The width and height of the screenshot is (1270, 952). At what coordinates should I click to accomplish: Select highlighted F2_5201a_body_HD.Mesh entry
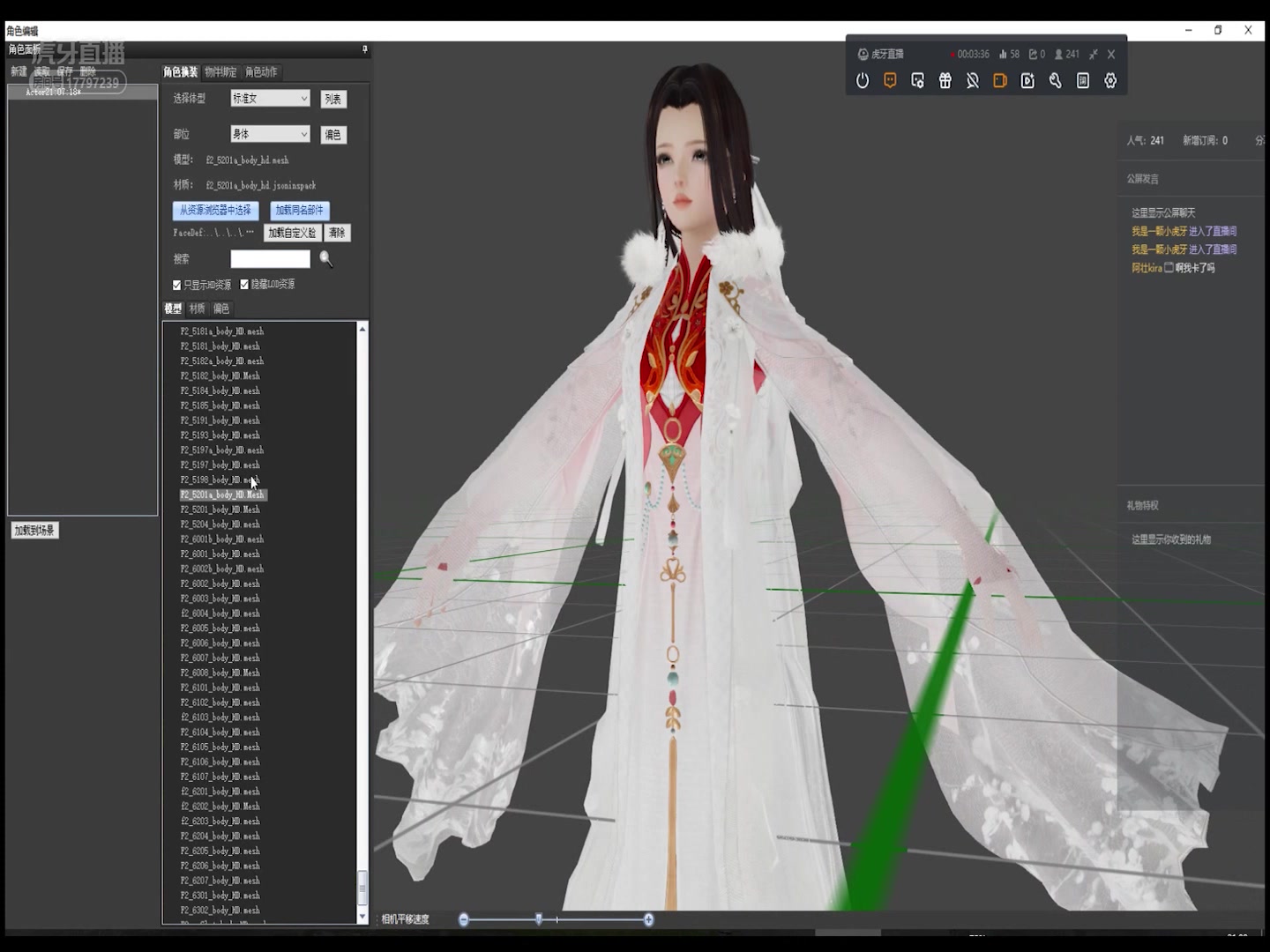point(222,495)
